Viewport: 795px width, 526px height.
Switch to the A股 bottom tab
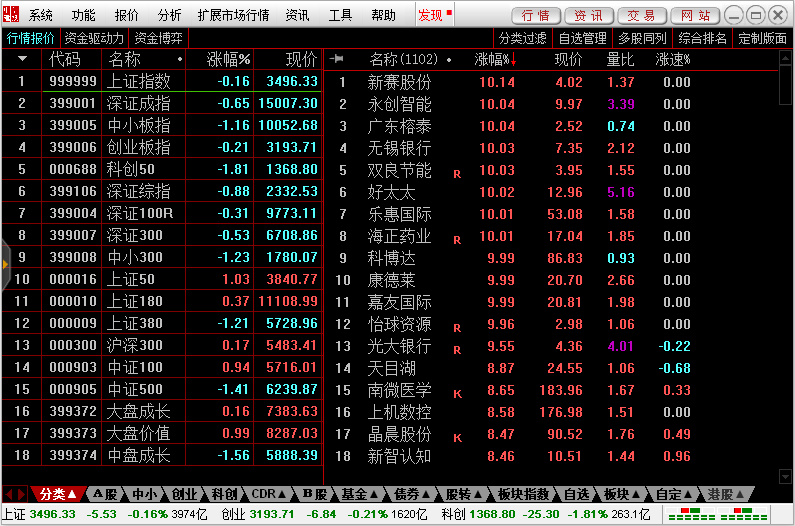coord(105,494)
